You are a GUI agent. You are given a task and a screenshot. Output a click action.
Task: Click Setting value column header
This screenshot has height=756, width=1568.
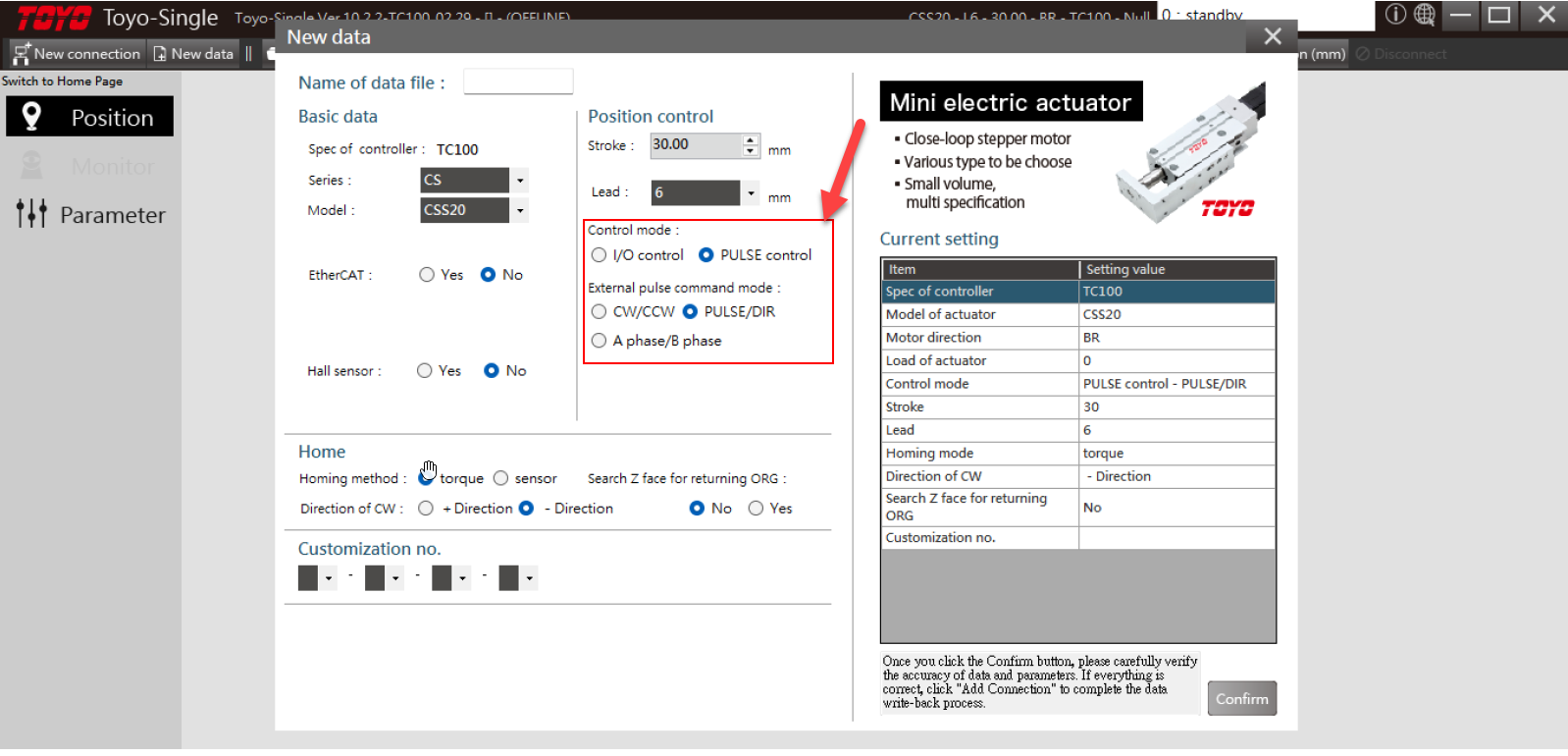1177,269
